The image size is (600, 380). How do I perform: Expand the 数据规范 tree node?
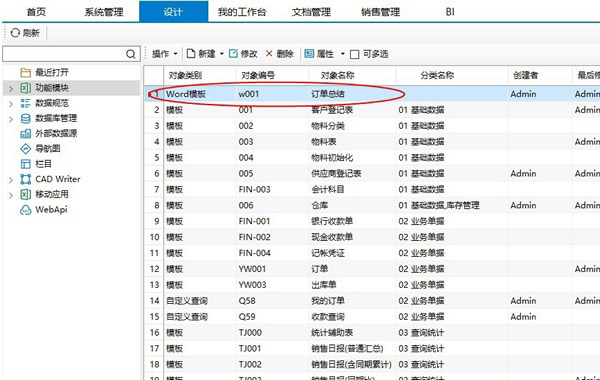(11, 104)
